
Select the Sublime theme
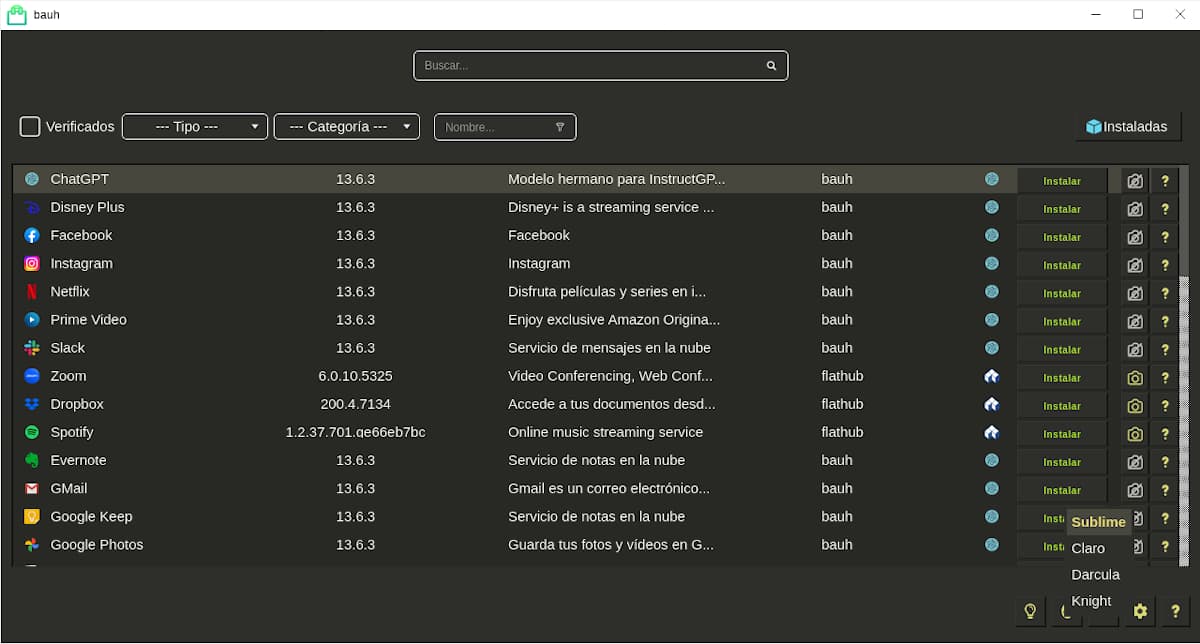pyautogui.click(x=1098, y=522)
